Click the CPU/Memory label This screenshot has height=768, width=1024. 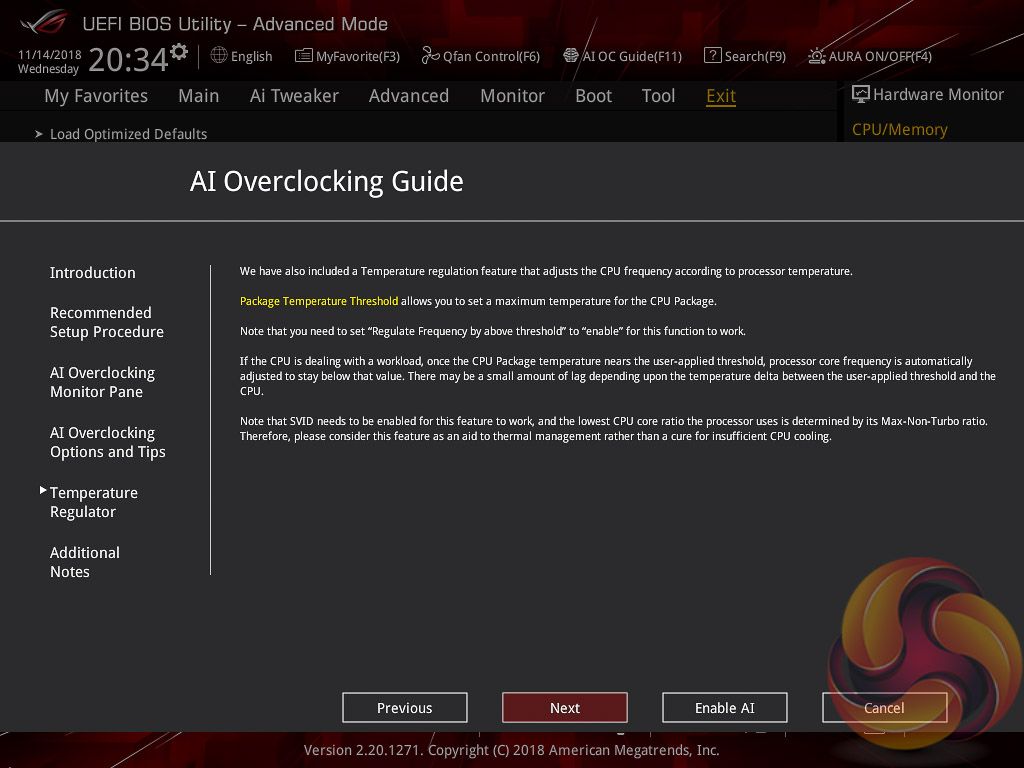pos(899,129)
